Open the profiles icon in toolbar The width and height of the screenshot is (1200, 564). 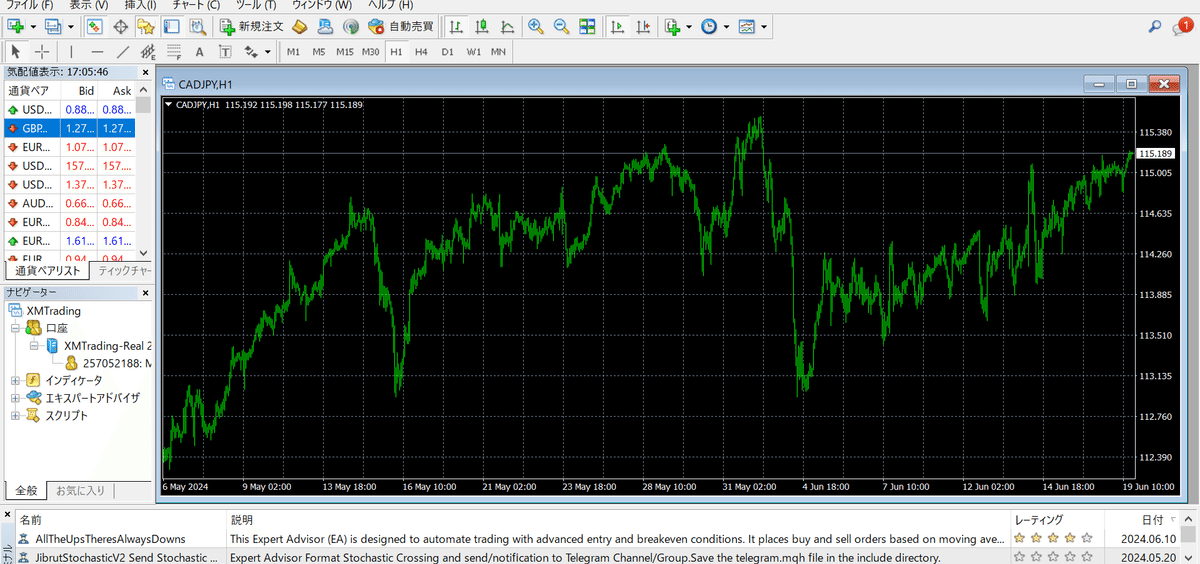pyautogui.click(x=52, y=26)
